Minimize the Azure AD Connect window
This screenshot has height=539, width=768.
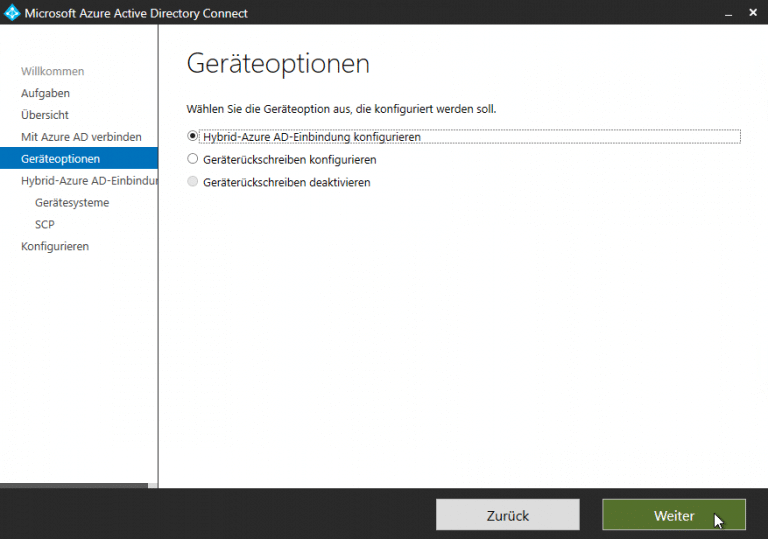pyautogui.click(x=725, y=13)
